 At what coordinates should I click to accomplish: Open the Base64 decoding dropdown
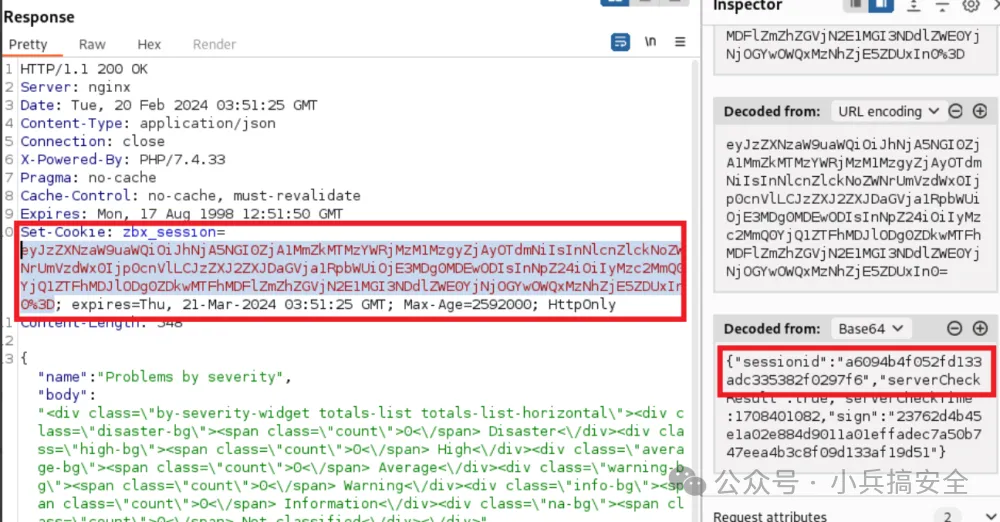870,328
